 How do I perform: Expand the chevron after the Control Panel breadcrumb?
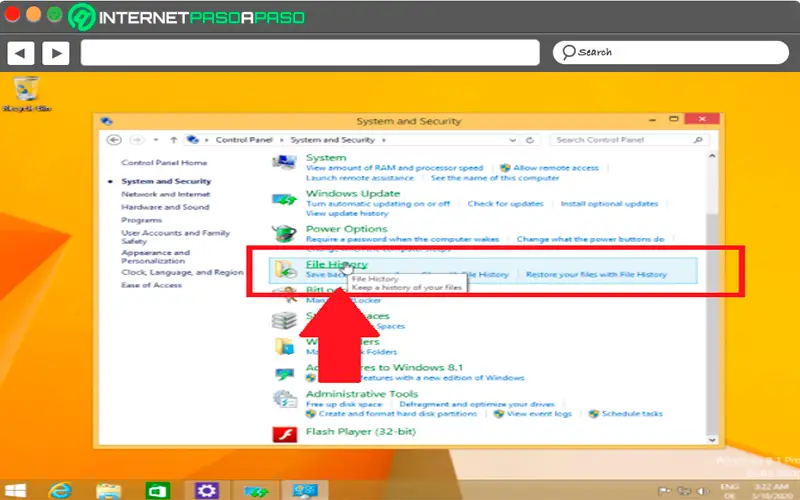pyautogui.click(x=281, y=140)
